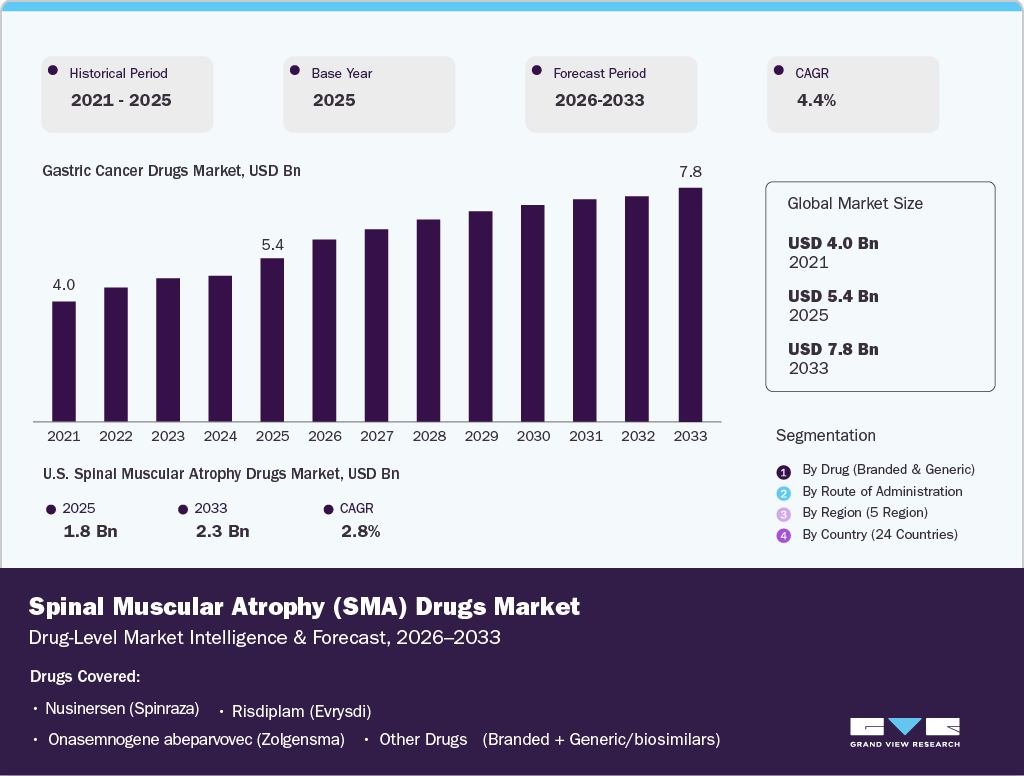Select the 2033 bar in the chart
This screenshot has height=776, width=1024.
[690, 304]
